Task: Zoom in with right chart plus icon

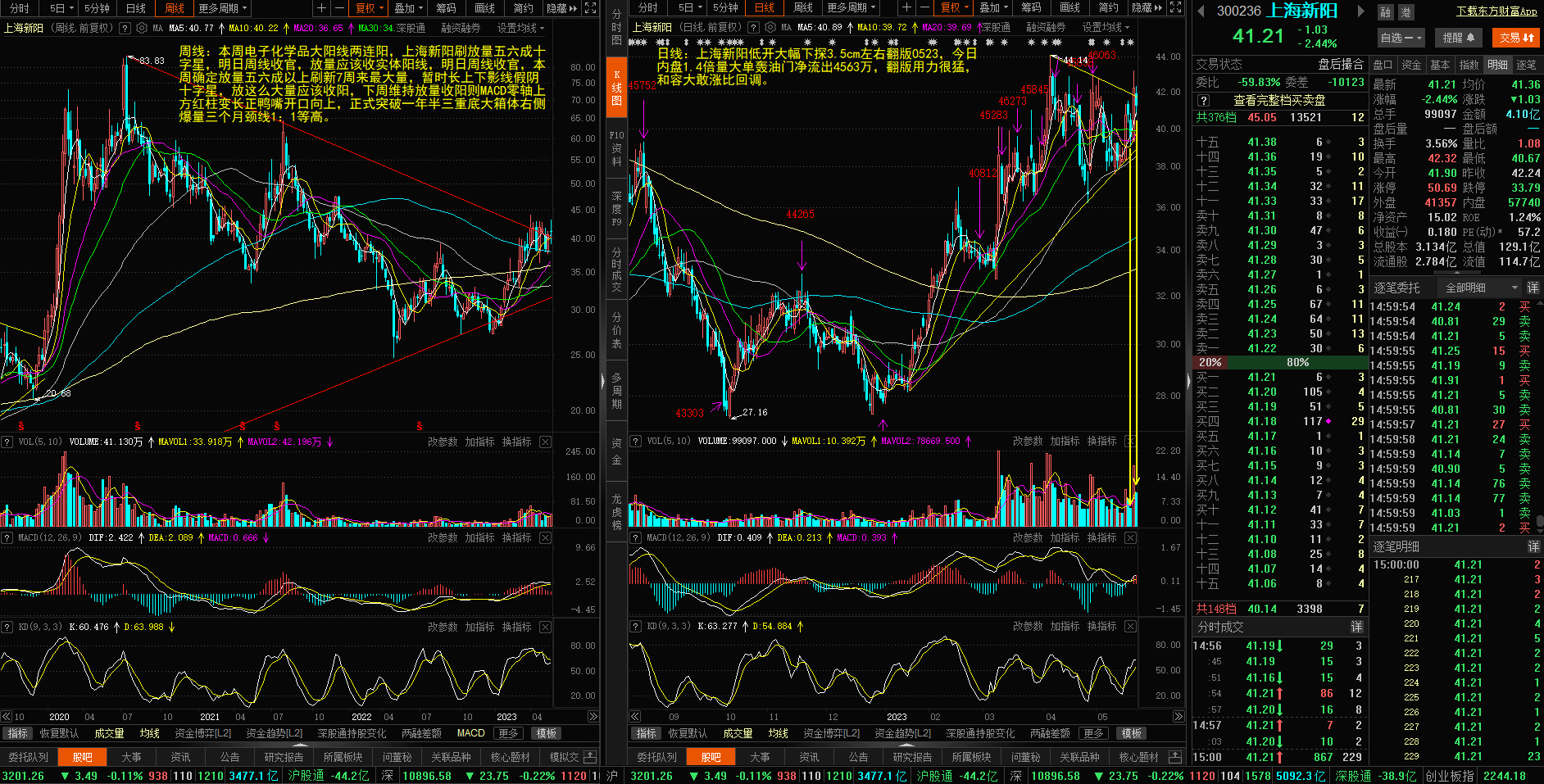Action: [906, 8]
